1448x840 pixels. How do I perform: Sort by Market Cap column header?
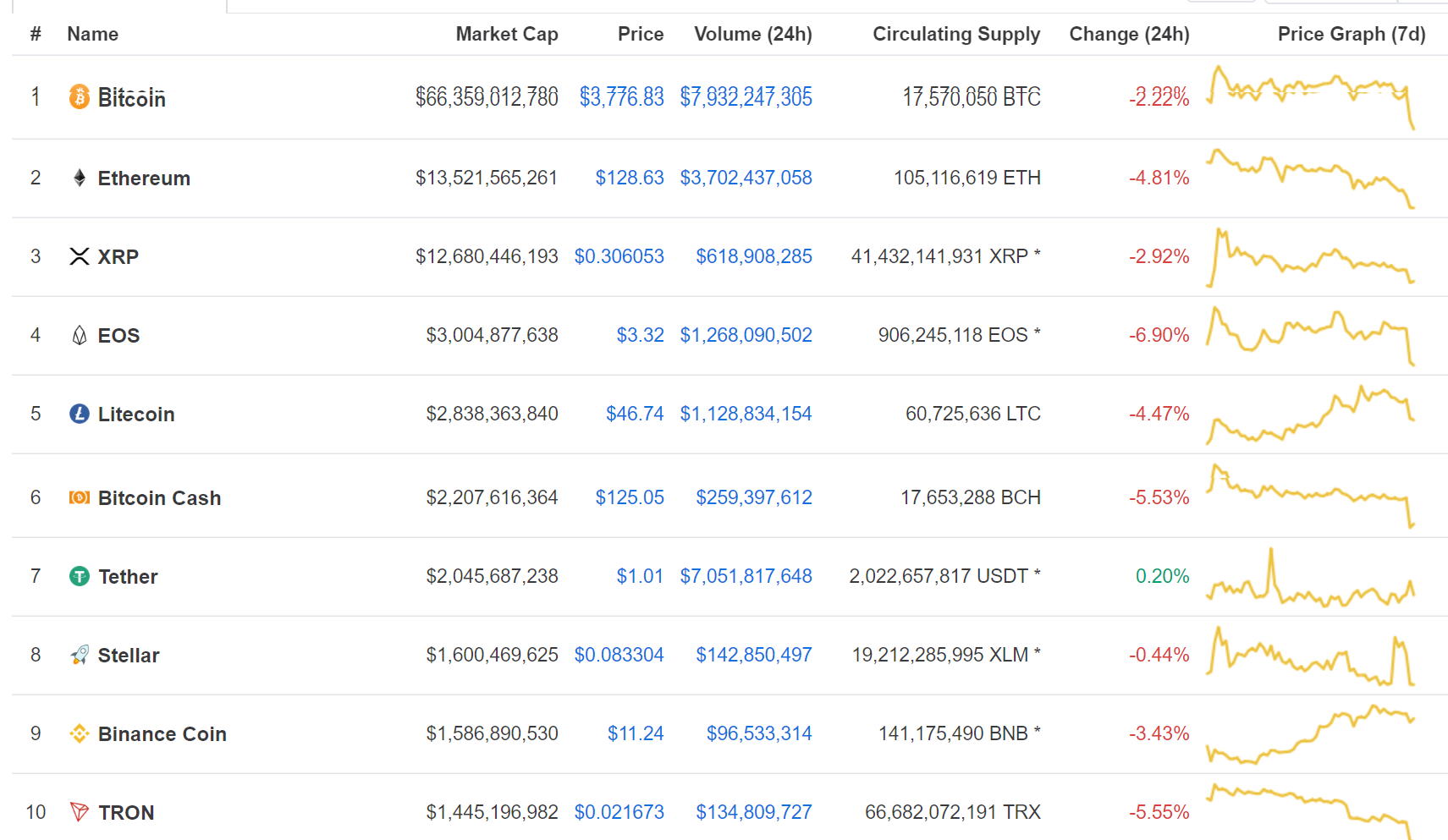[507, 34]
